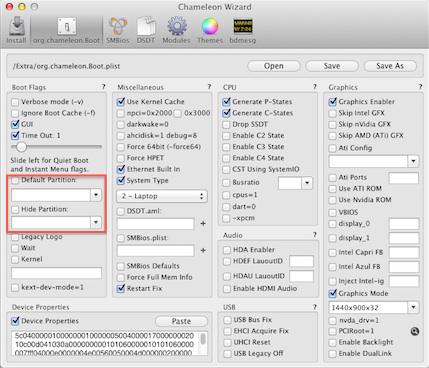This screenshot has width=429, height=368.
Task: Enable the npci=0x2000 checkbox
Action: click(121, 113)
